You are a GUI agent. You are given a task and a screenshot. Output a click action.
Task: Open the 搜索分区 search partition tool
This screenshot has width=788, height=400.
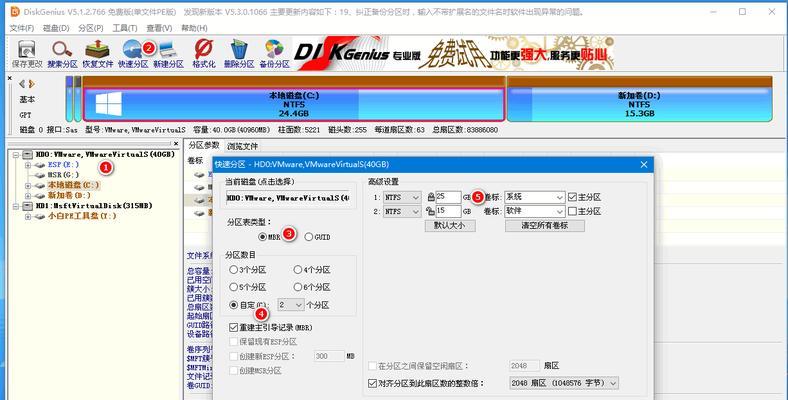[x=62, y=53]
